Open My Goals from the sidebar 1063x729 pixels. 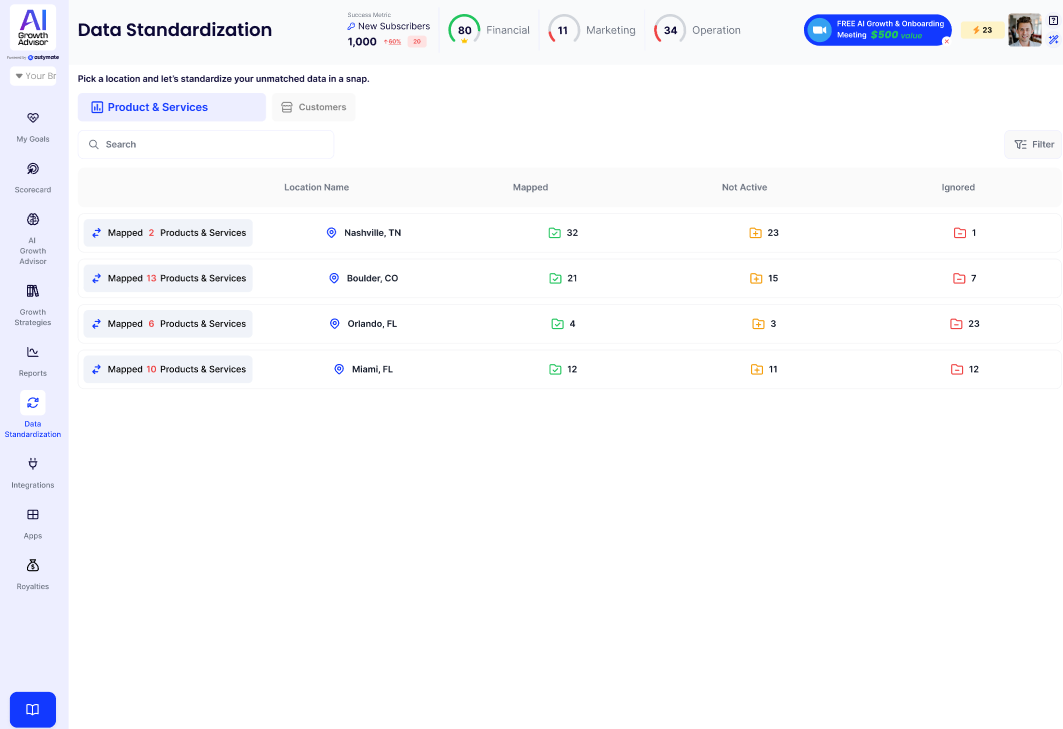tap(32, 119)
